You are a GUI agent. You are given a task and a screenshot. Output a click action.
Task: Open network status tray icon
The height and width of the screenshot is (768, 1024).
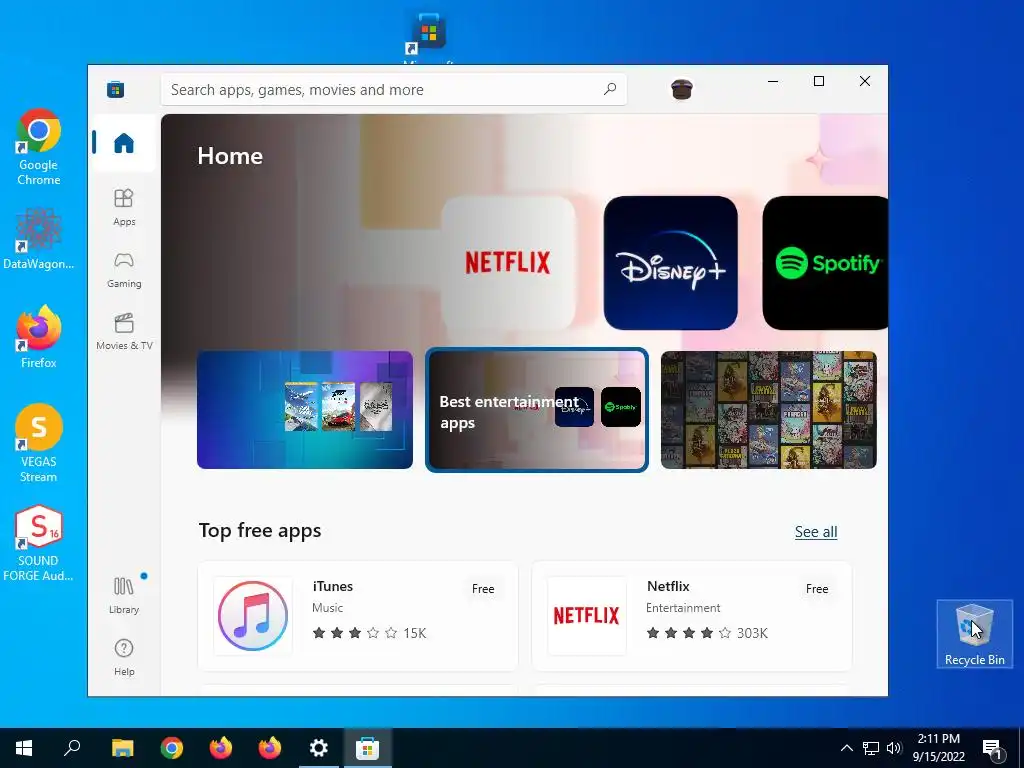click(871, 748)
